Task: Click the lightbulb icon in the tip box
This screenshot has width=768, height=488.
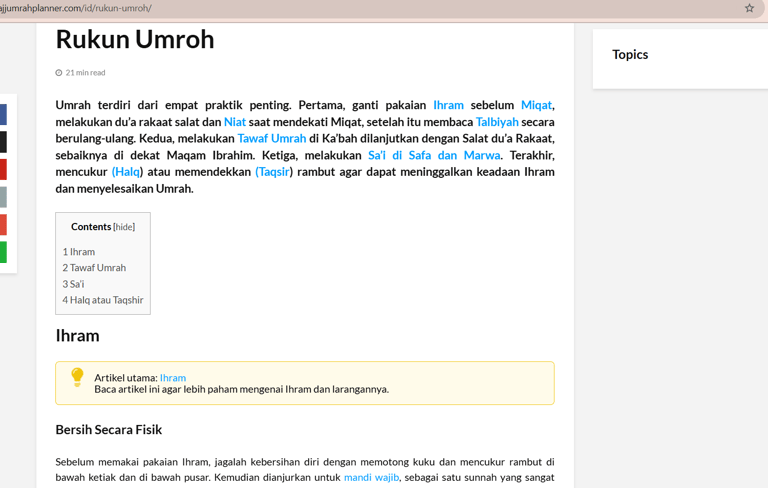Action: click(x=77, y=377)
